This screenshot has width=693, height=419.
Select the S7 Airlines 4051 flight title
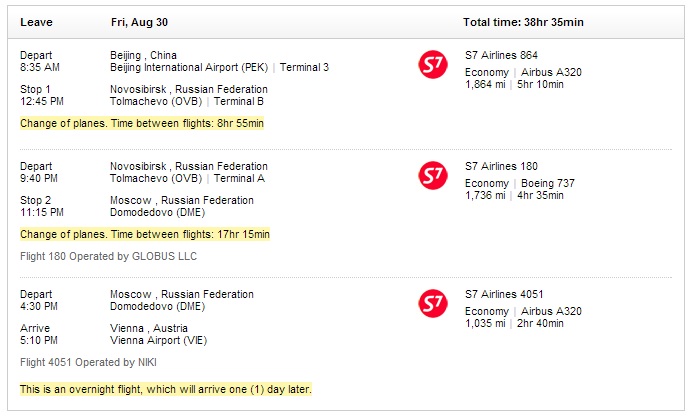point(504,294)
